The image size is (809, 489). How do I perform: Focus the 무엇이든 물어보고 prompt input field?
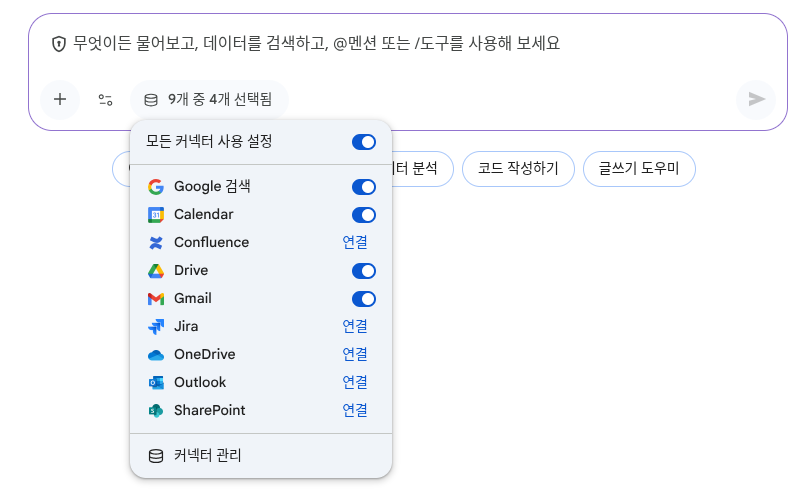point(400,44)
